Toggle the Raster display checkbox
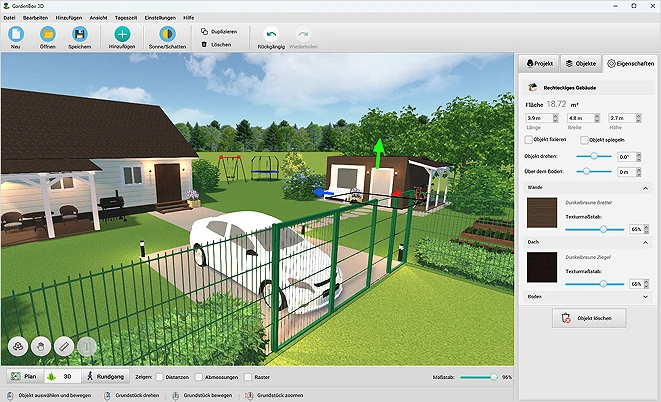 click(x=248, y=377)
